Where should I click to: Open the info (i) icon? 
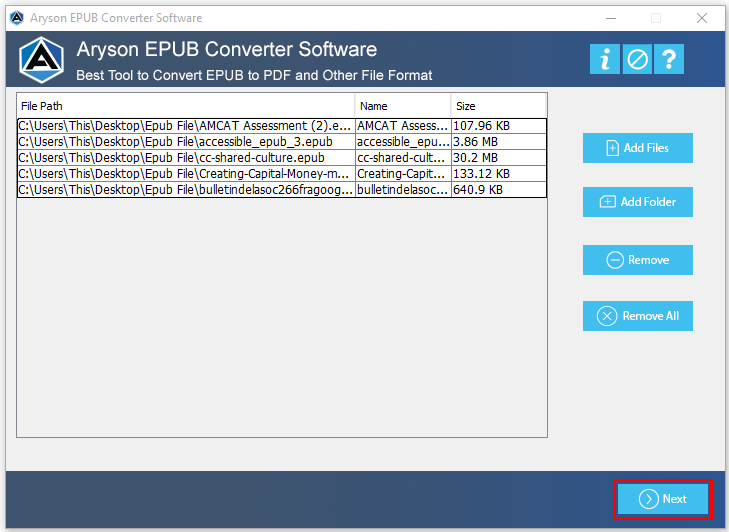(x=604, y=59)
